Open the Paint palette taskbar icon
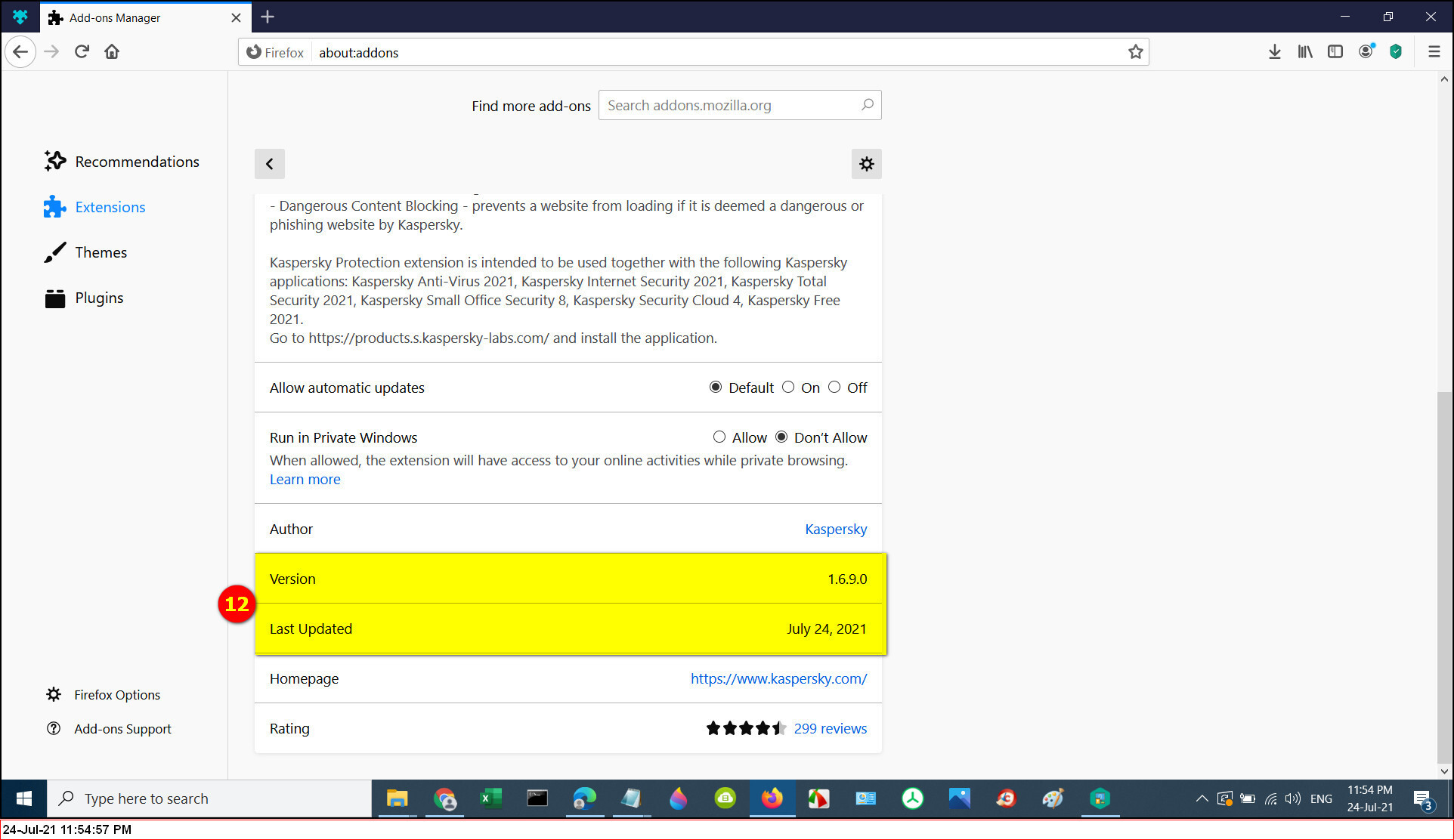Screen dimensions: 1454x840 coord(1053,798)
